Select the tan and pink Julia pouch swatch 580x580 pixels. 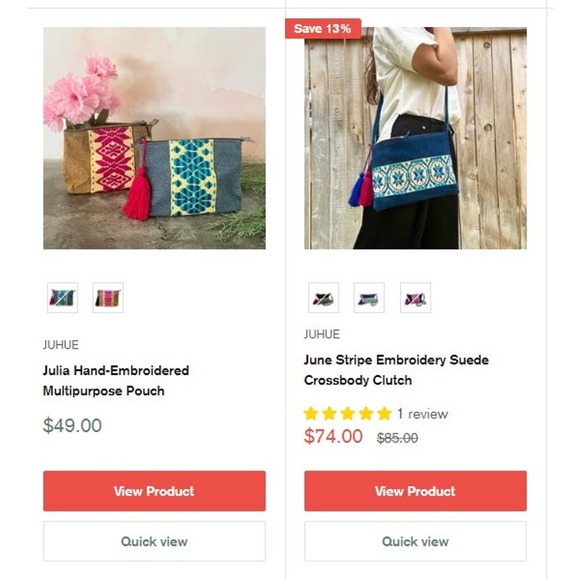click(108, 298)
